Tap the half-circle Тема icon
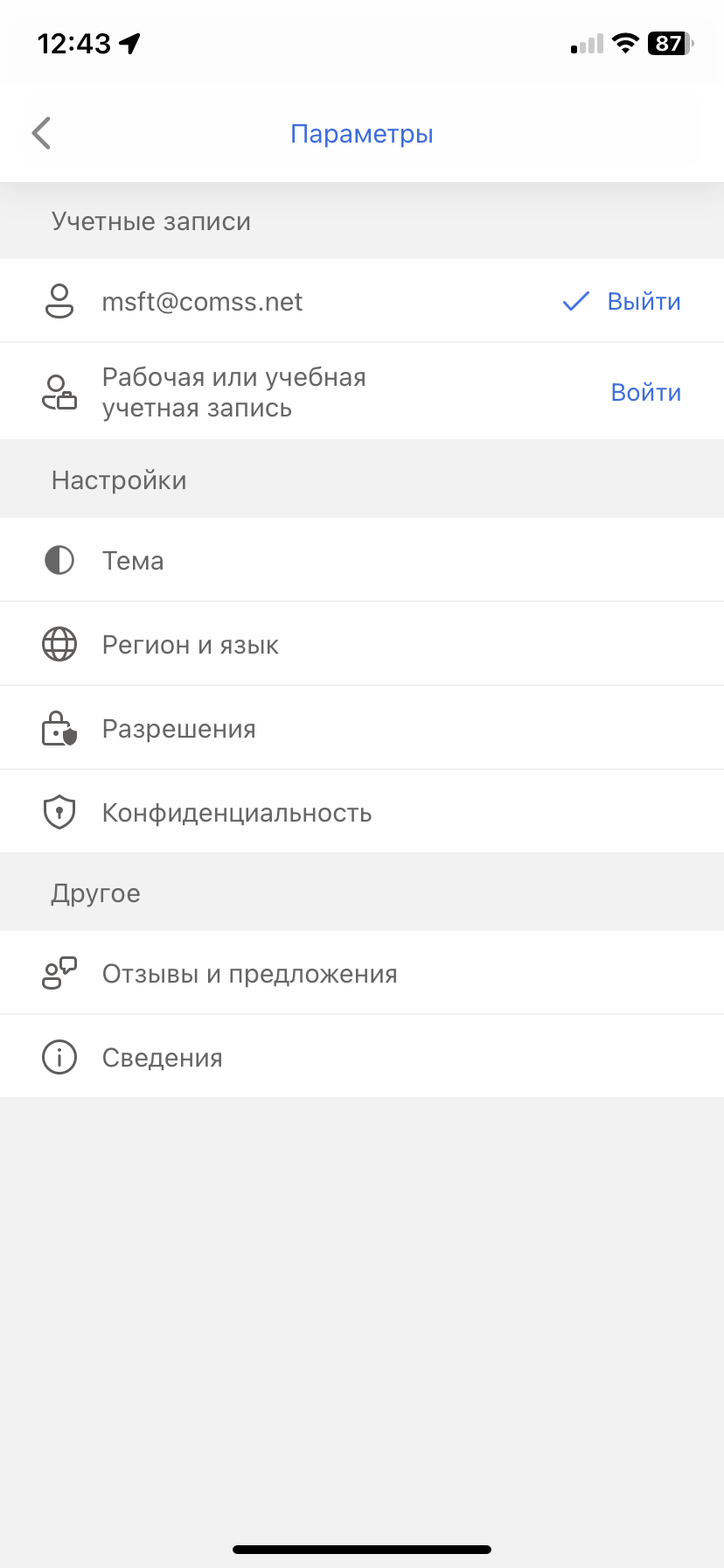The width and height of the screenshot is (724, 1568). [x=59, y=560]
